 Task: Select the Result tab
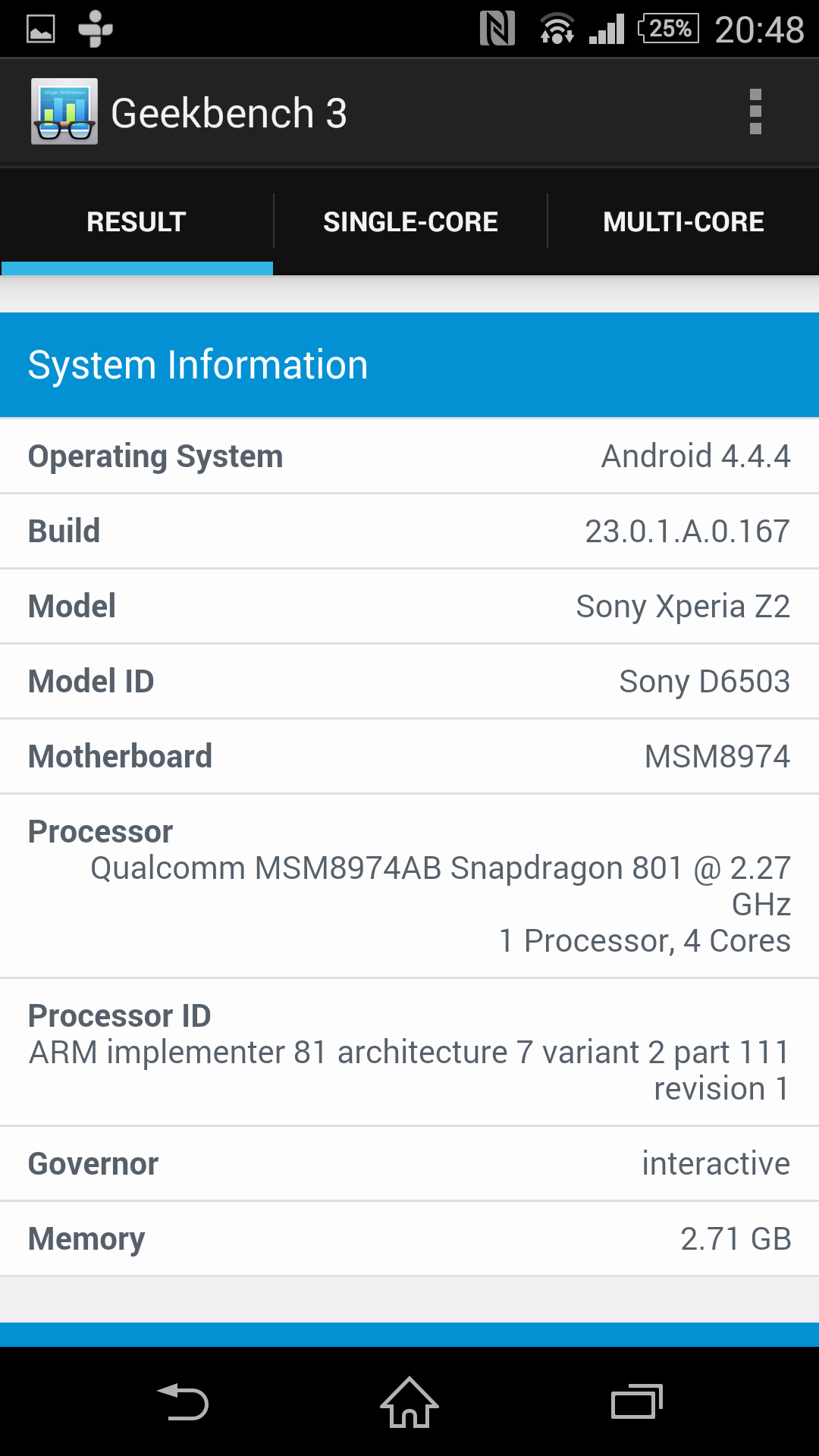[136, 222]
